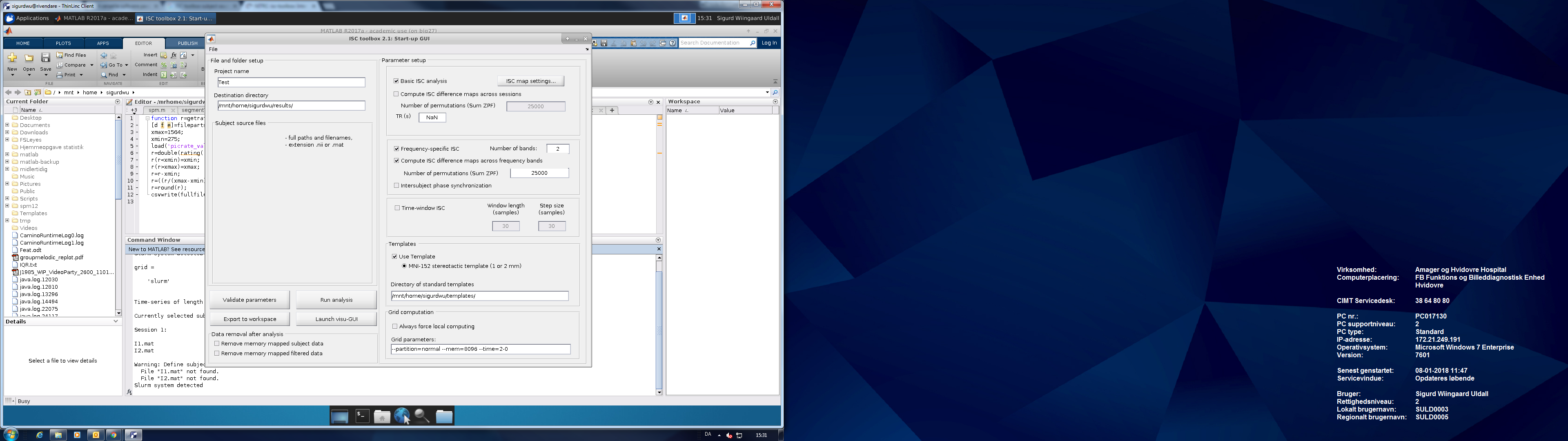Check Intersubject phase synchronization
Screen dimensions: 1568x441
click(397, 186)
